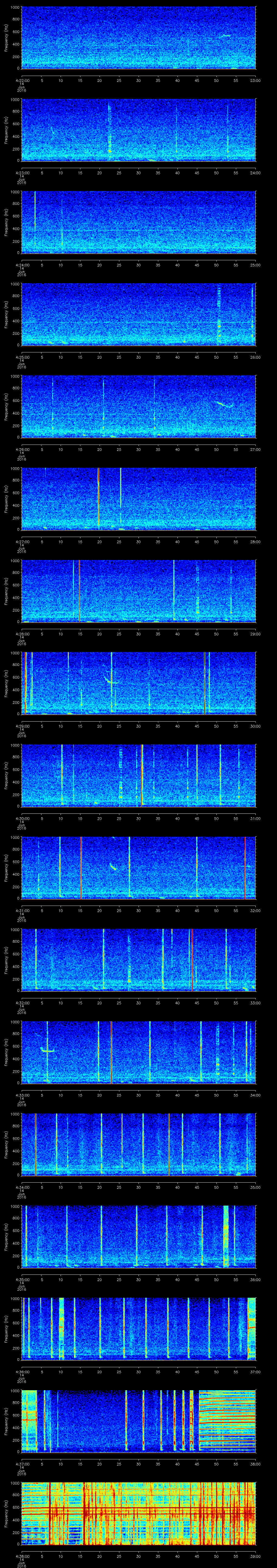Click the '26:00' end time label

tap(255, 357)
